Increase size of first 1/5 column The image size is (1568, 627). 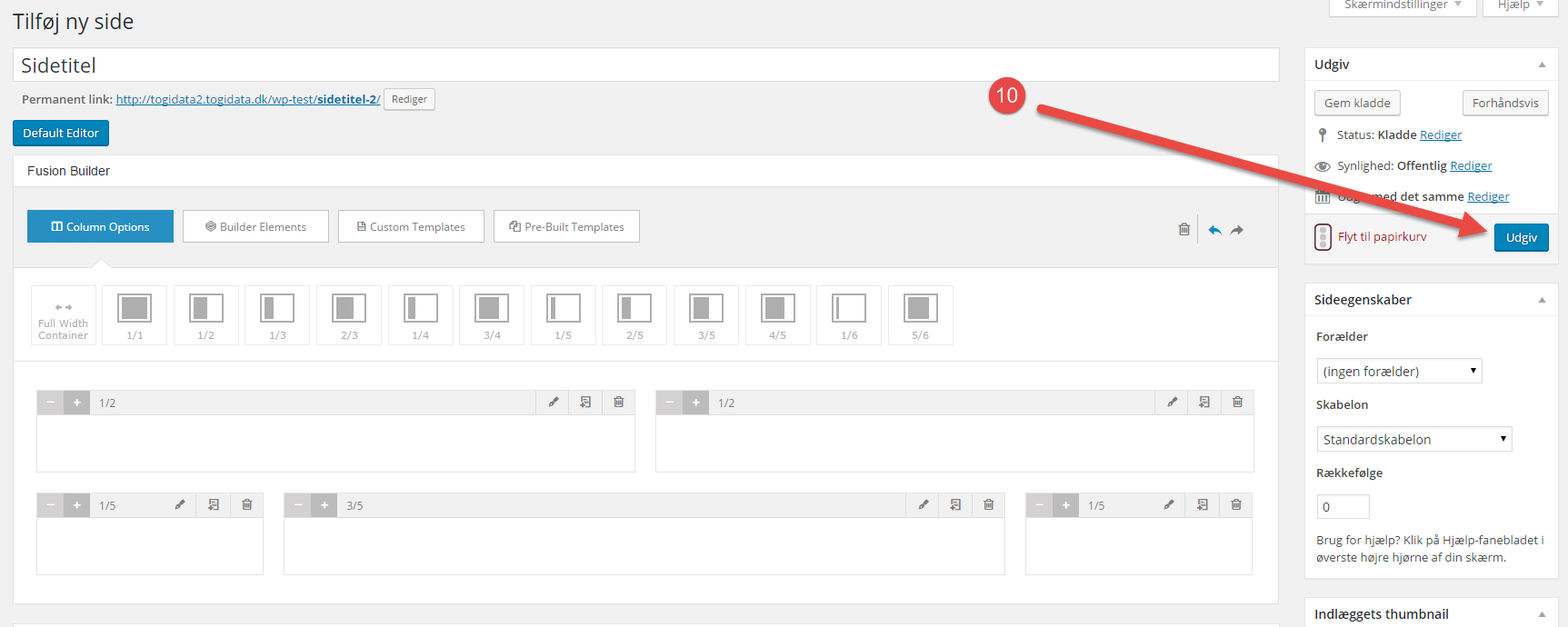77,505
